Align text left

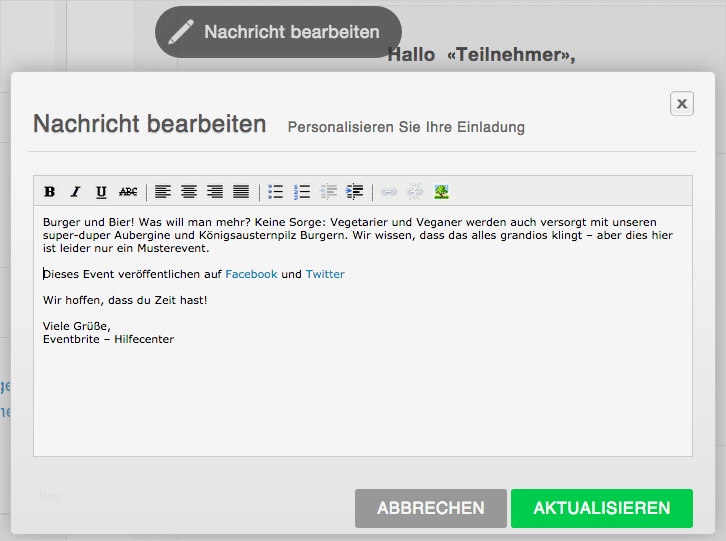click(163, 191)
